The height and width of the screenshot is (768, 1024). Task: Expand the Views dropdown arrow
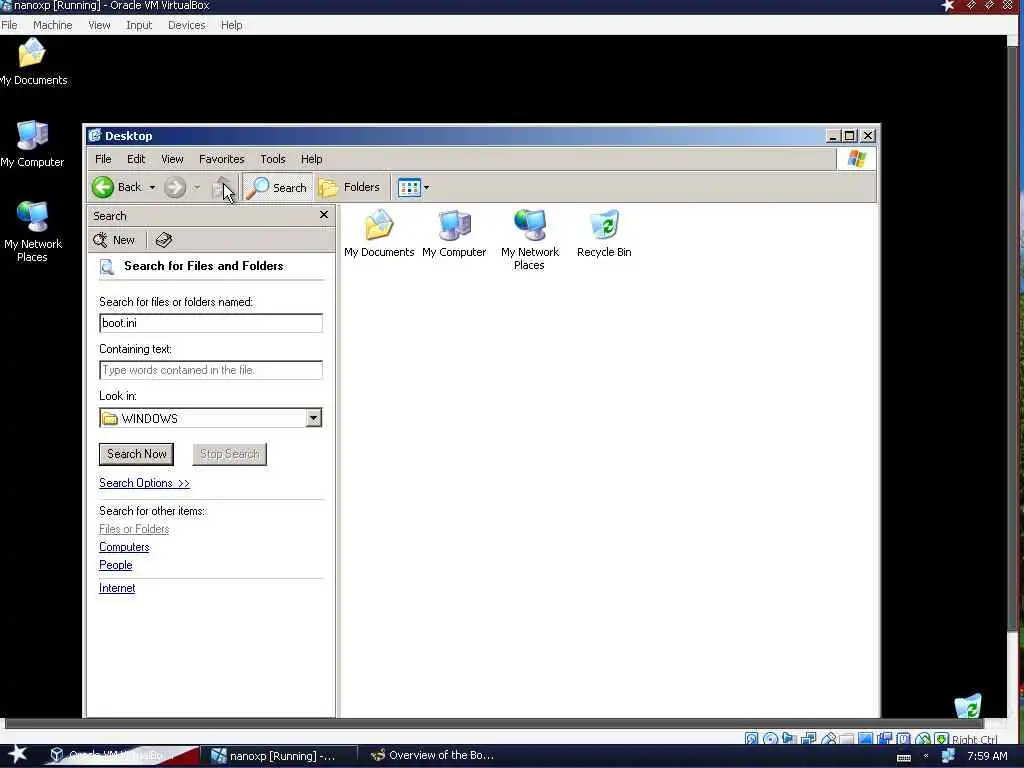point(426,187)
